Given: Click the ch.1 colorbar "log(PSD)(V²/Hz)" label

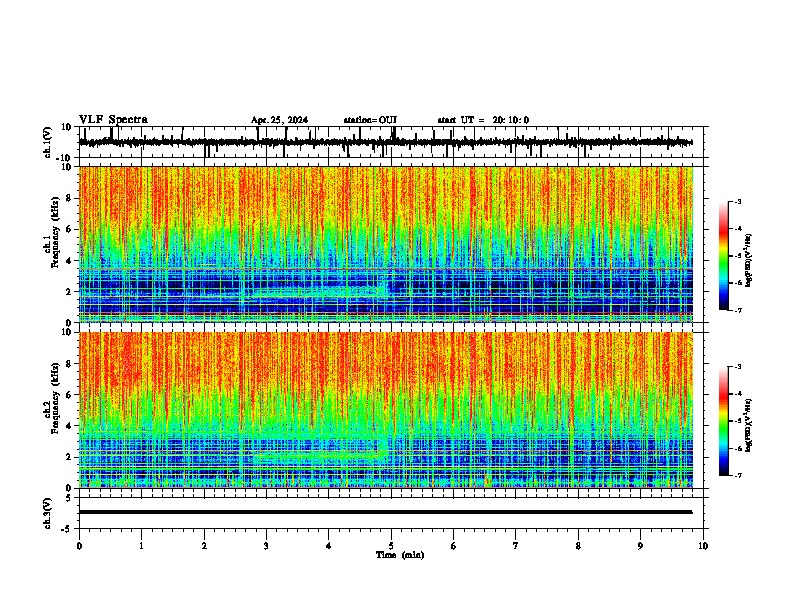Looking at the screenshot, I should [748, 260].
